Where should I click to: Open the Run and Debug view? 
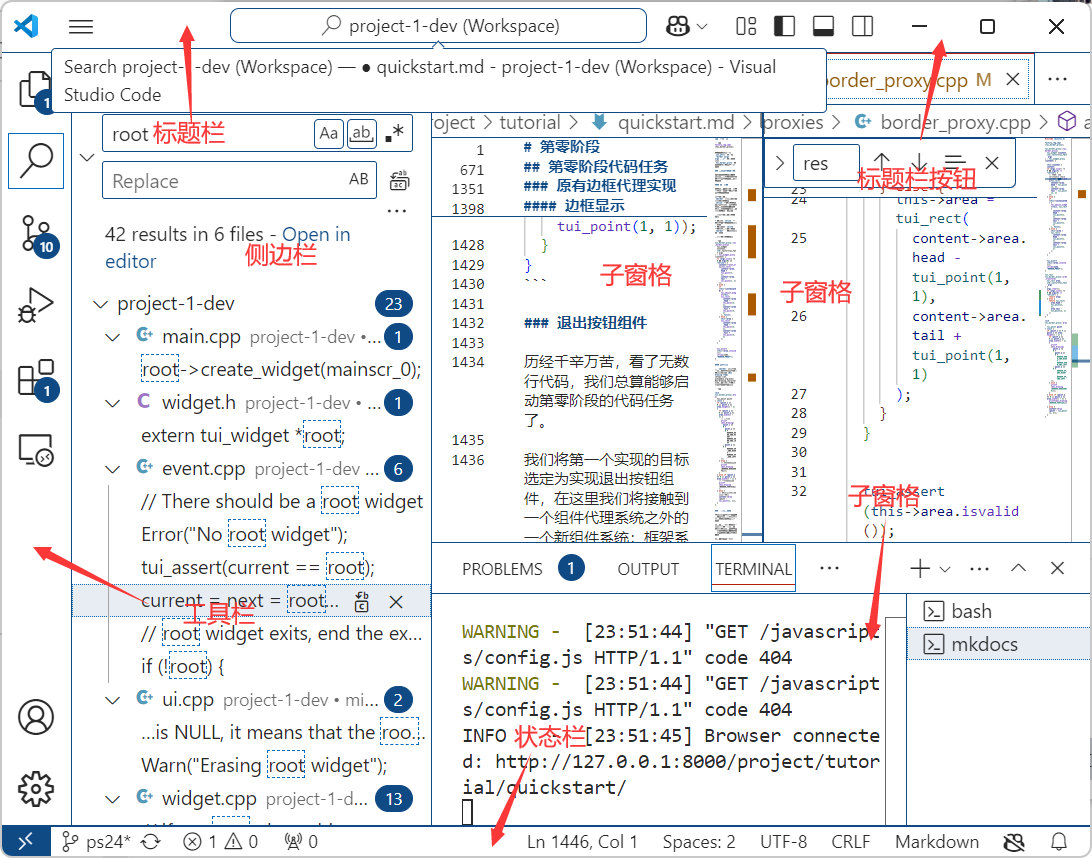(36, 304)
